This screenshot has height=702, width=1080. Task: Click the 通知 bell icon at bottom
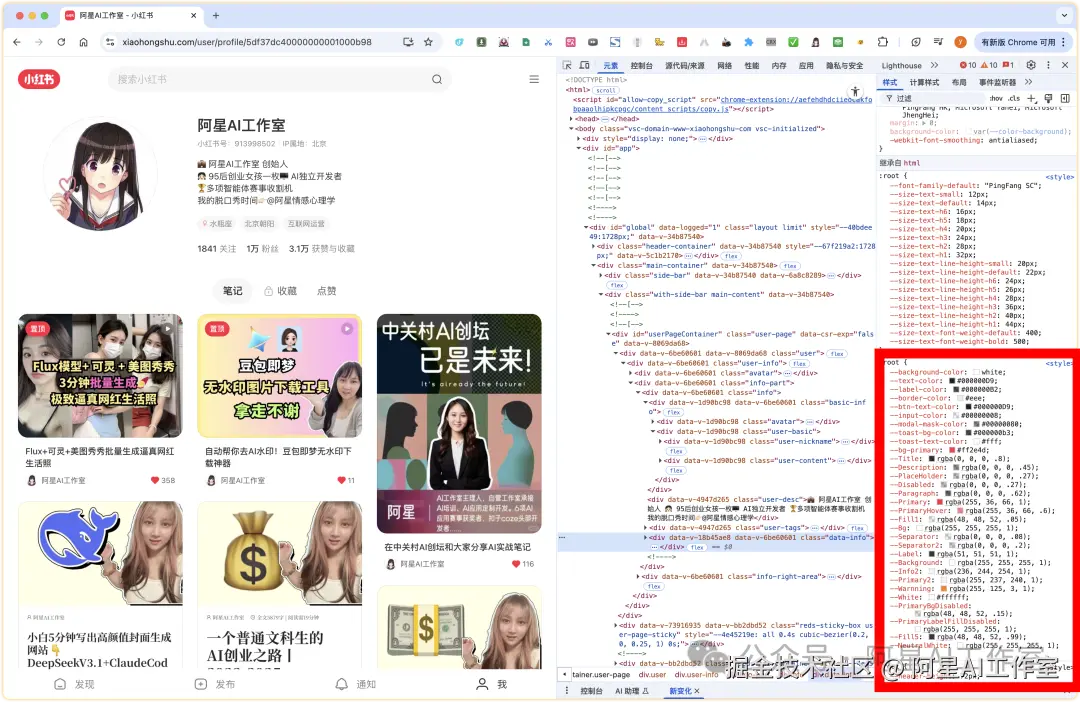342,684
